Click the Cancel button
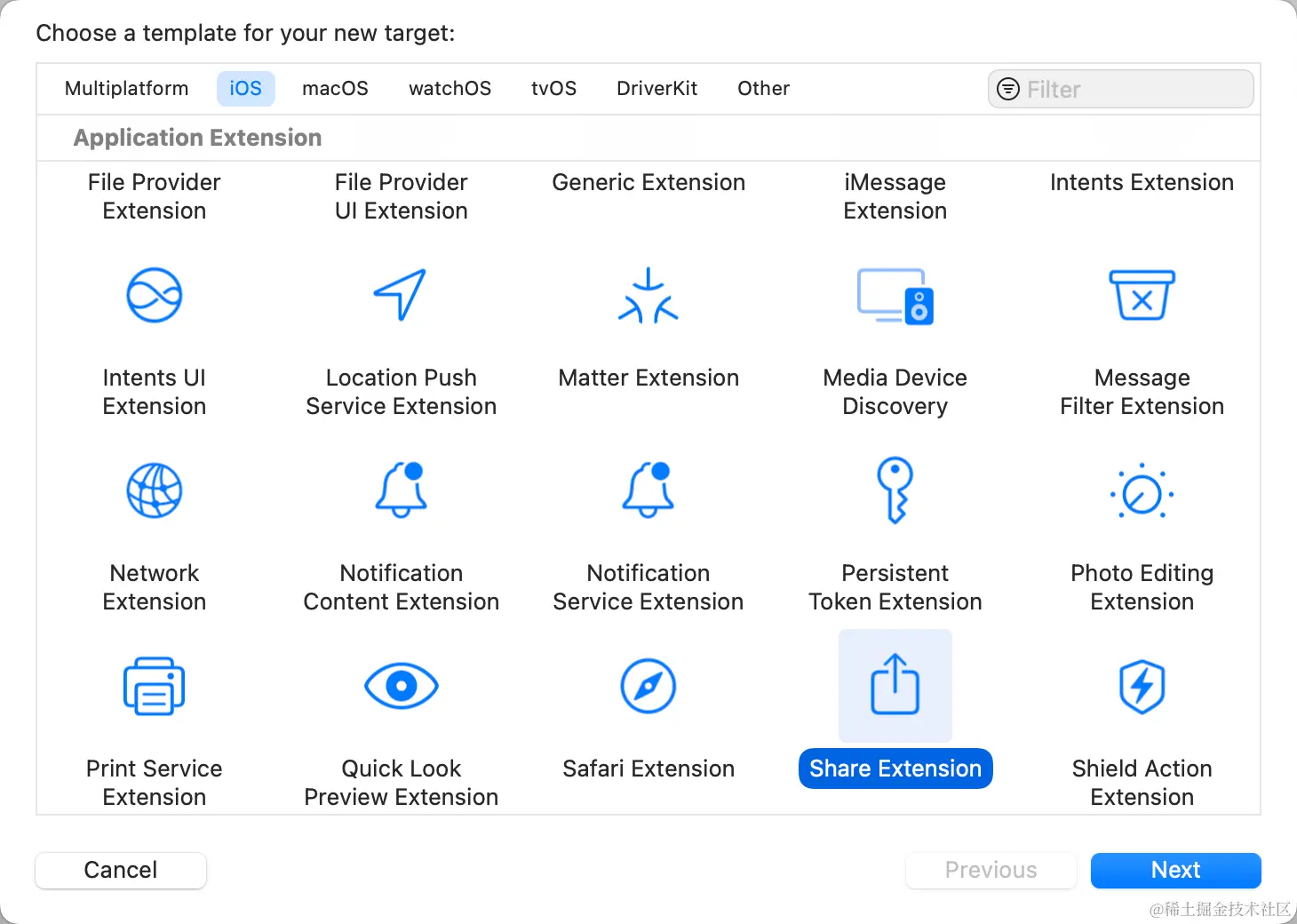The height and width of the screenshot is (924, 1297). (x=121, y=870)
